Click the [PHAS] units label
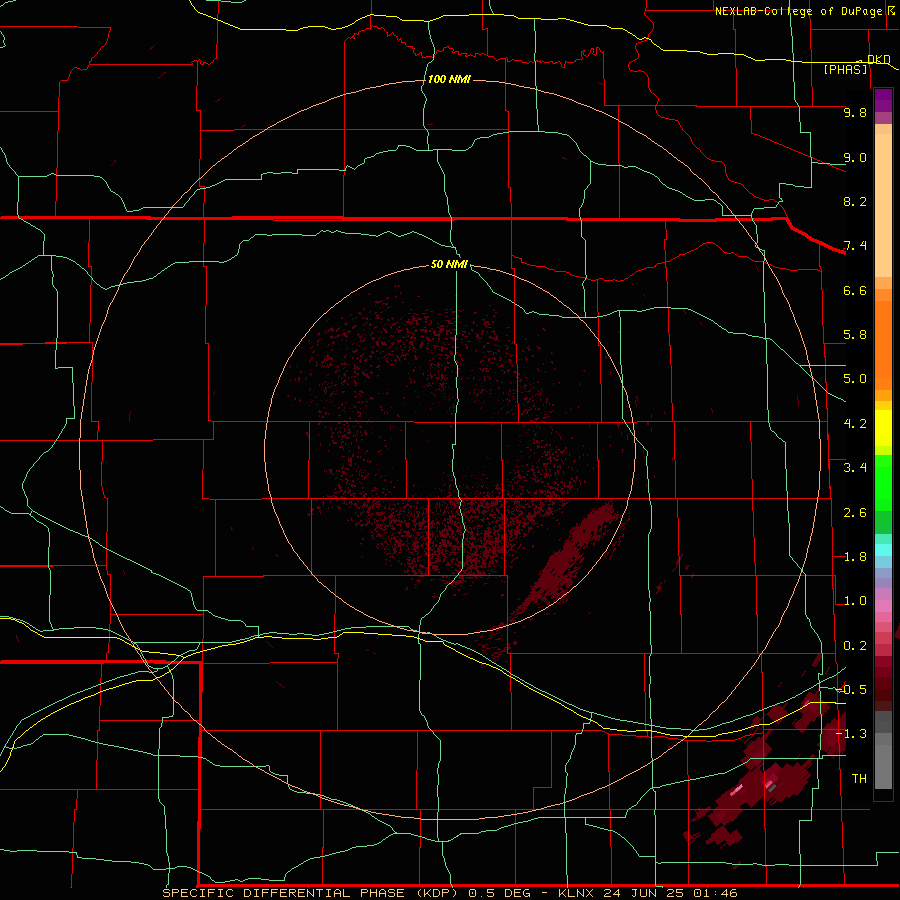The width and height of the screenshot is (900, 900). coord(845,69)
